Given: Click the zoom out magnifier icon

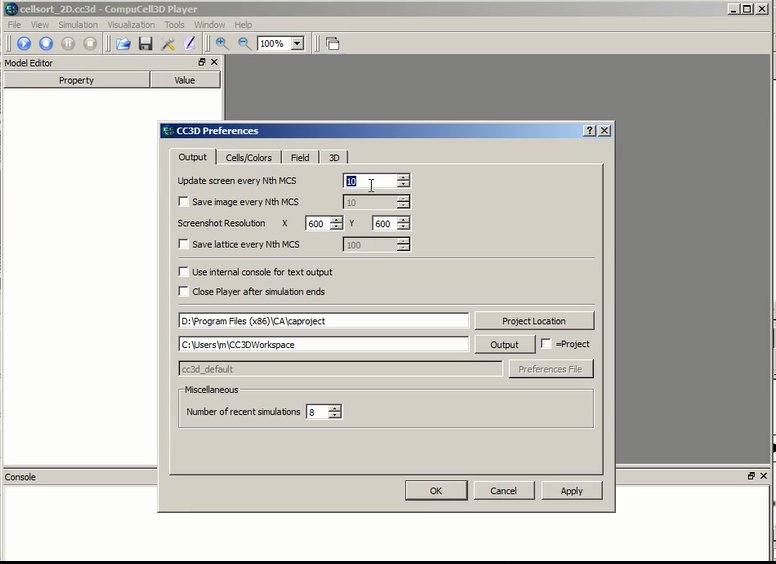Looking at the screenshot, I should pyautogui.click(x=244, y=44).
